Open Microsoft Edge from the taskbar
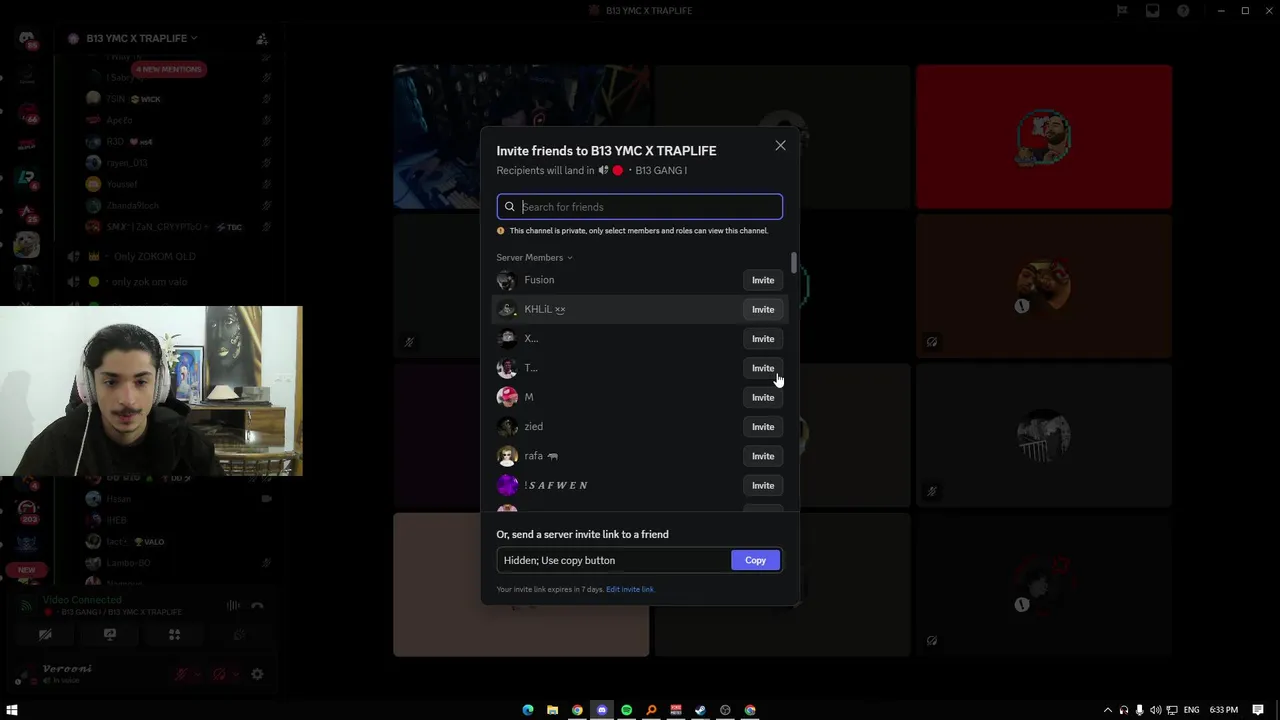This screenshot has width=1280, height=720. [x=528, y=710]
